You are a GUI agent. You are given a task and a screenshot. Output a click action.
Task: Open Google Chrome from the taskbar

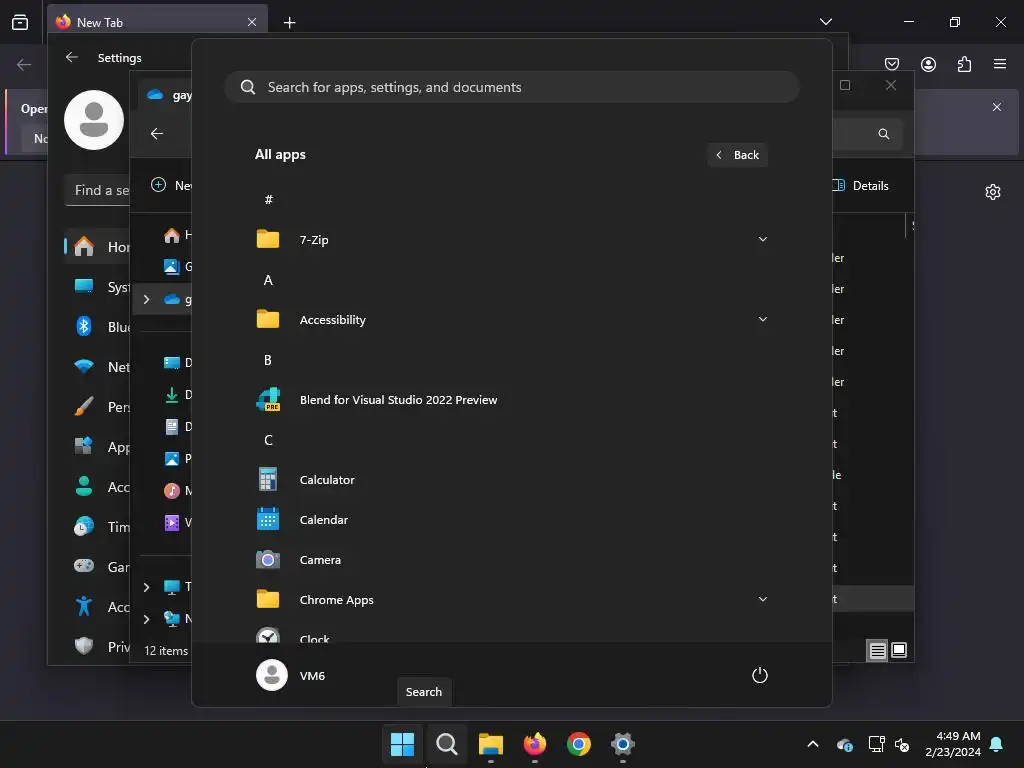click(x=579, y=744)
